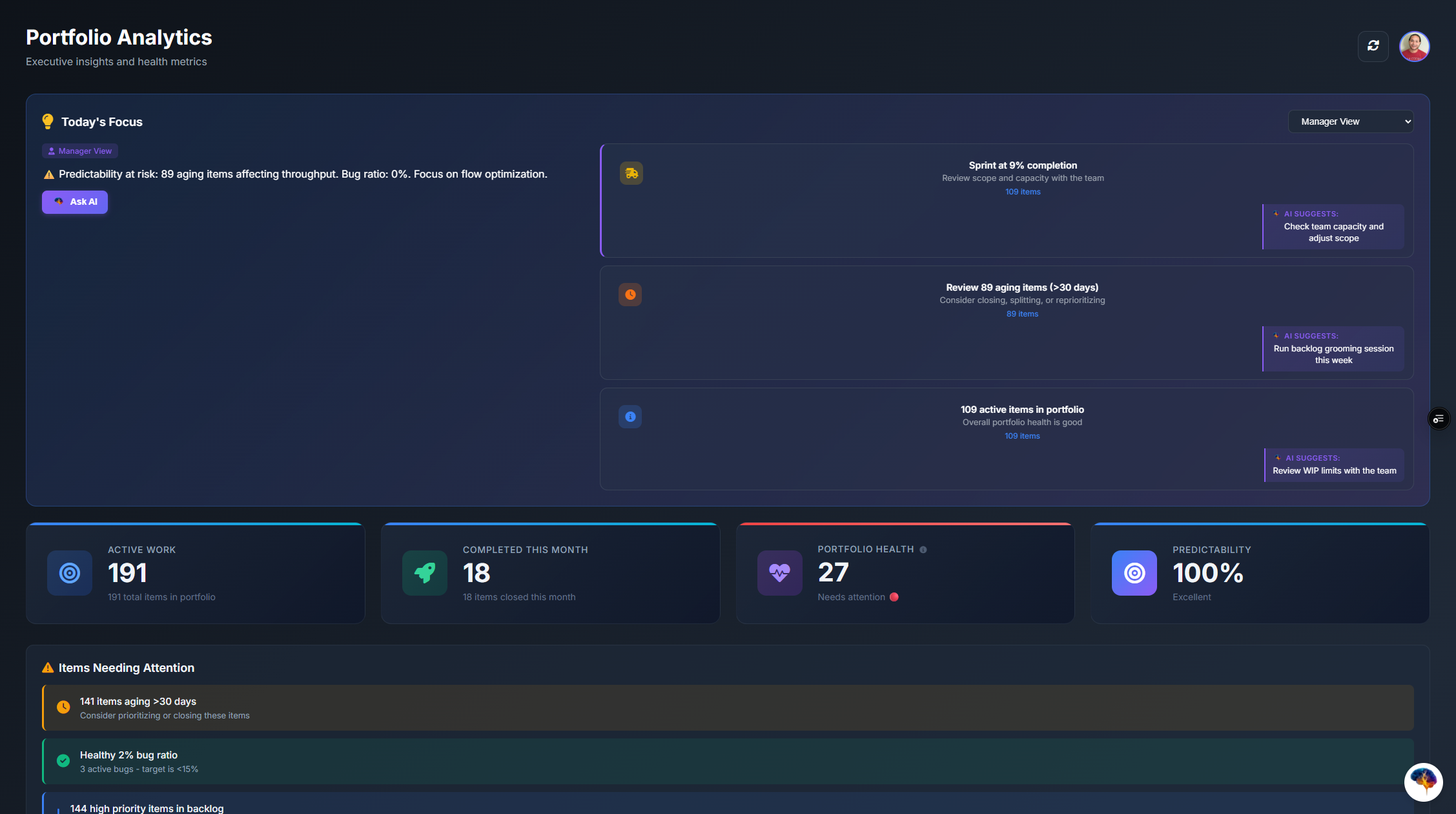The image size is (1456, 814).
Task: Click the user profile avatar
Action: tap(1414, 46)
